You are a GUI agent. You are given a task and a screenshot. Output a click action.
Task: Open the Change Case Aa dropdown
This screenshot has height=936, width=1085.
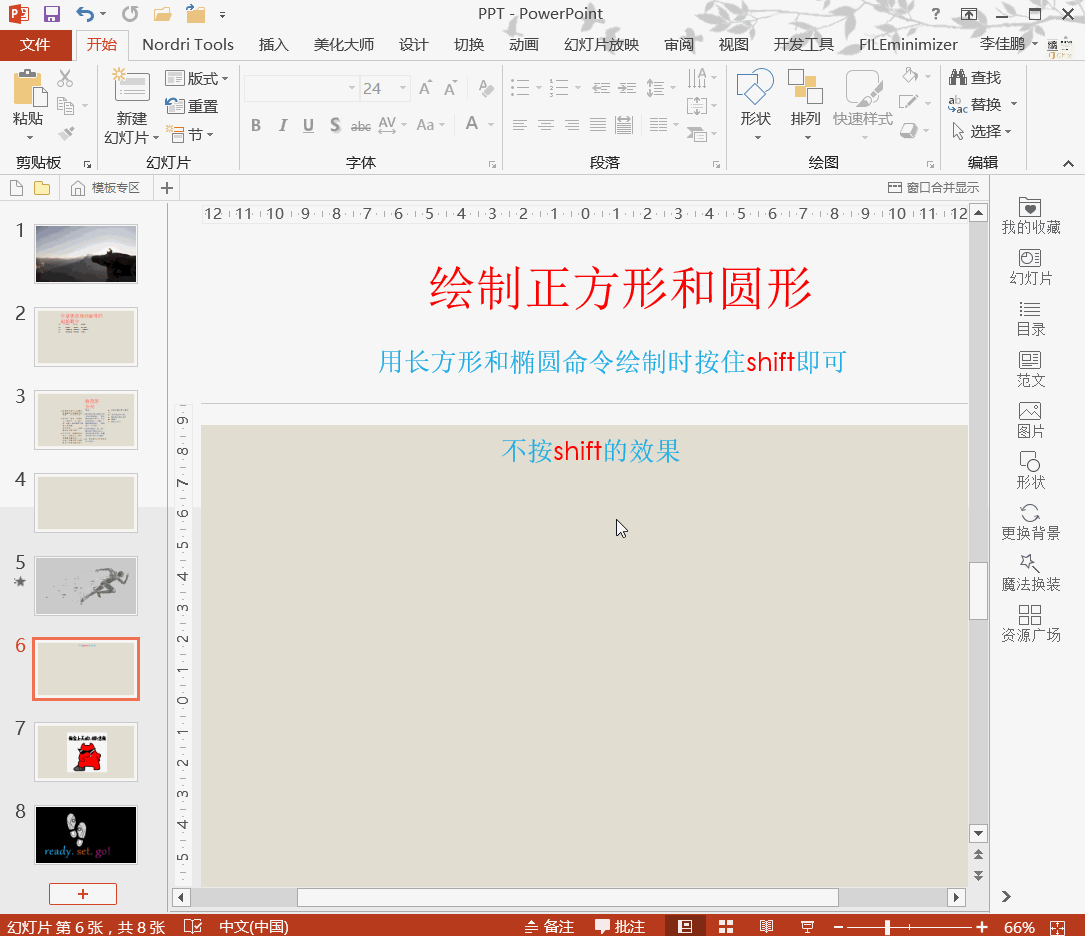pyautogui.click(x=430, y=125)
